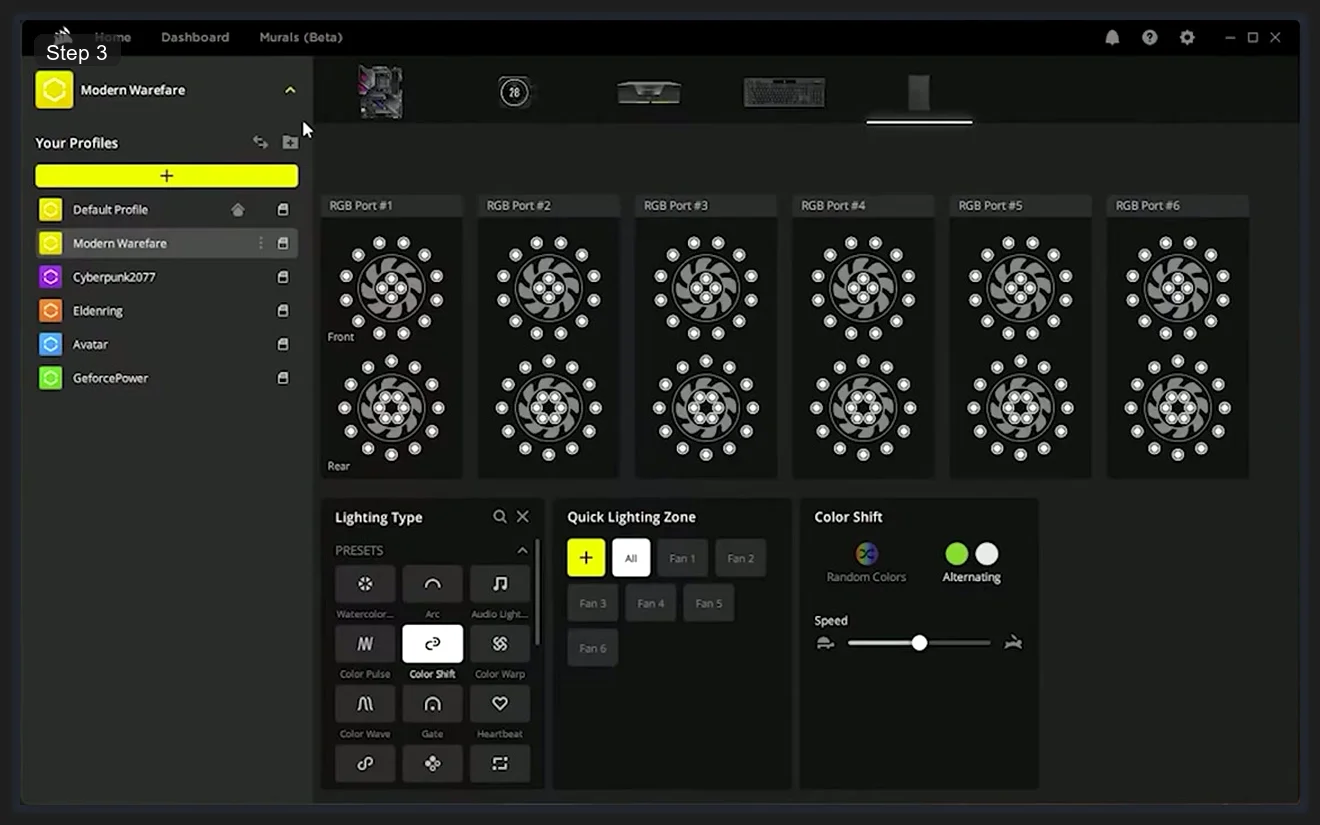Viewport: 1320px width, 825px height.
Task: Collapse the Modern Warefare profile header
Action: [289, 89]
